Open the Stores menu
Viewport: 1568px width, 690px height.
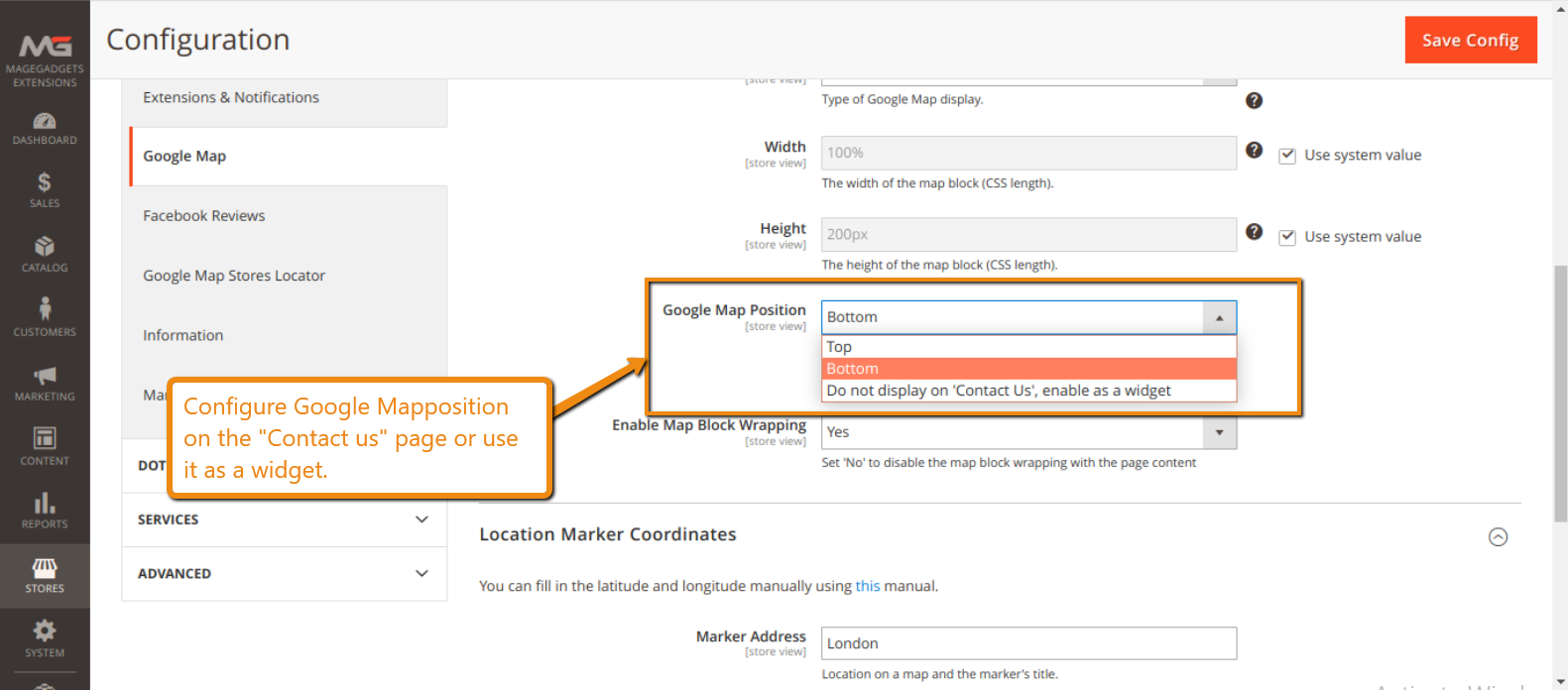[45, 576]
